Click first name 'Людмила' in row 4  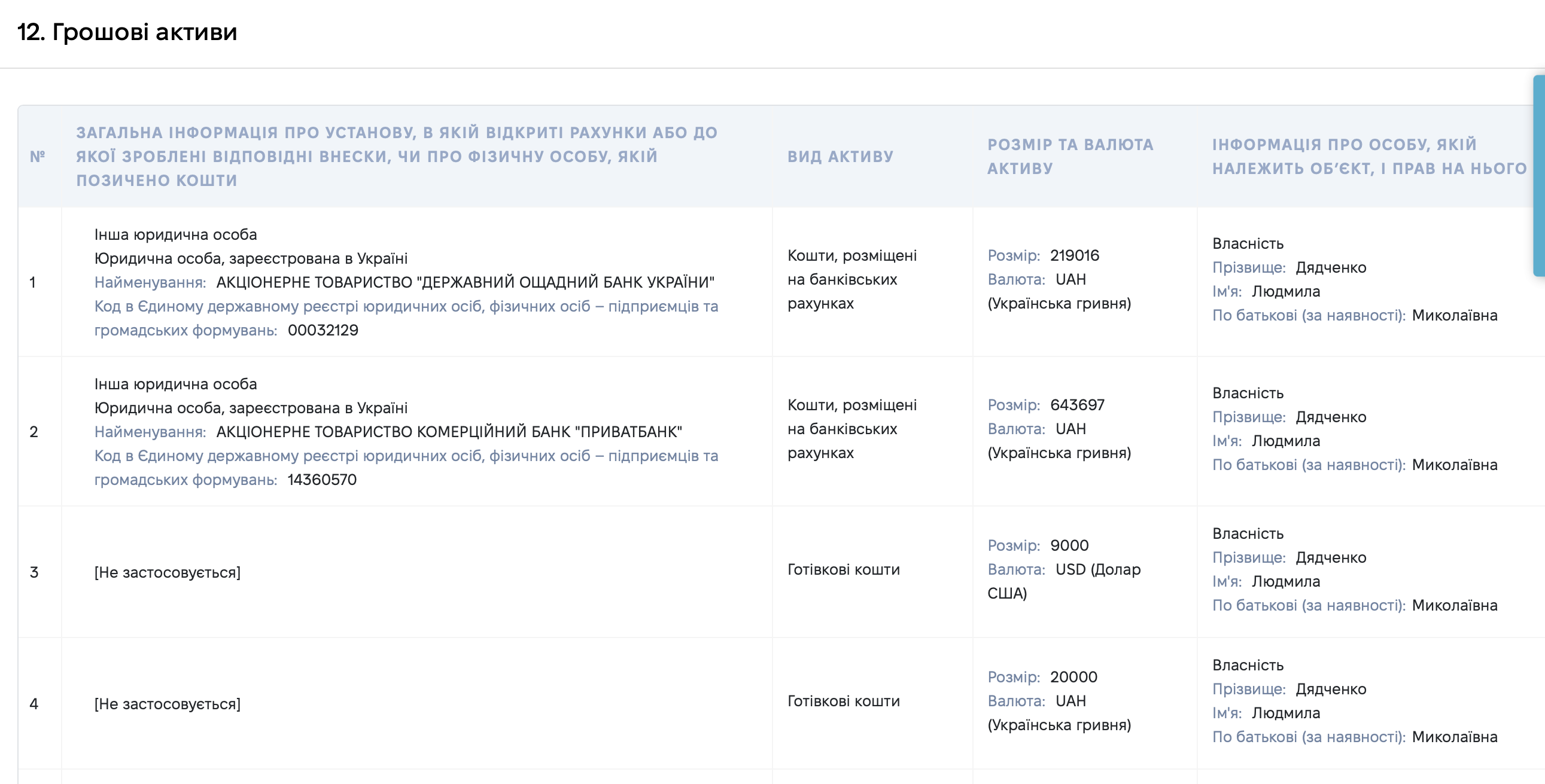point(1285,713)
